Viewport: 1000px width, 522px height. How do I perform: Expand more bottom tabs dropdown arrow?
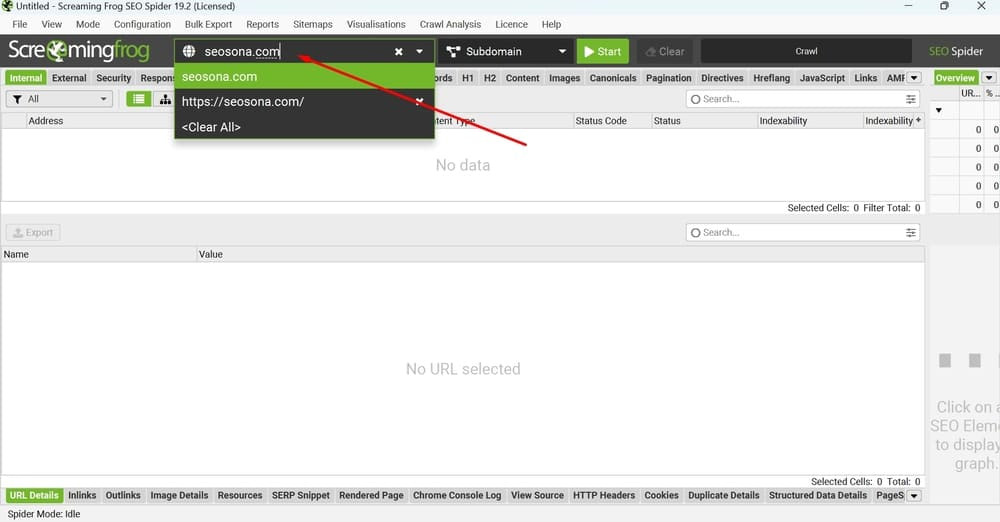click(x=914, y=496)
